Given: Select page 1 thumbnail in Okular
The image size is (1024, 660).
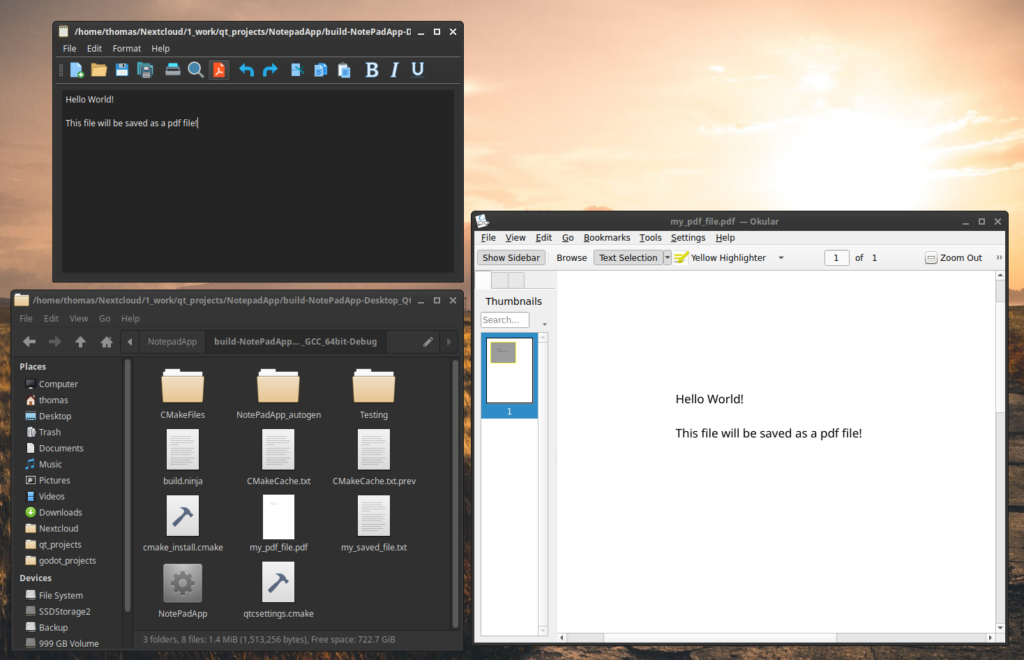Looking at the screenshot, I should coord(509,371).
